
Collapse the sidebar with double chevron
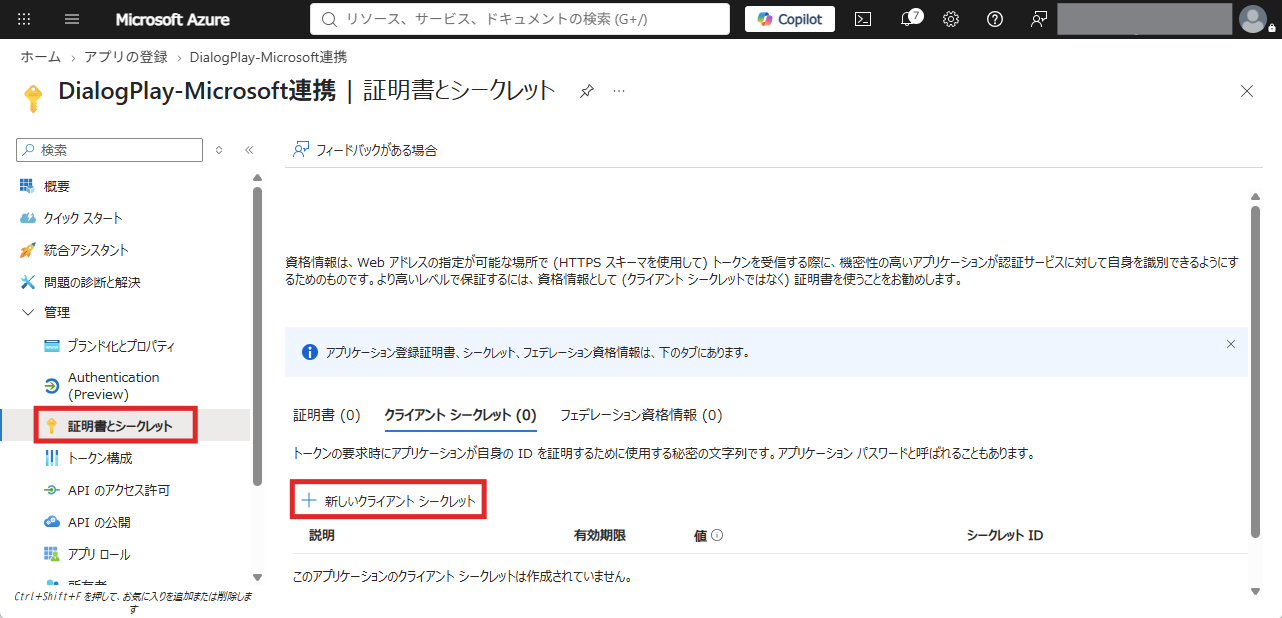(249, 150)
